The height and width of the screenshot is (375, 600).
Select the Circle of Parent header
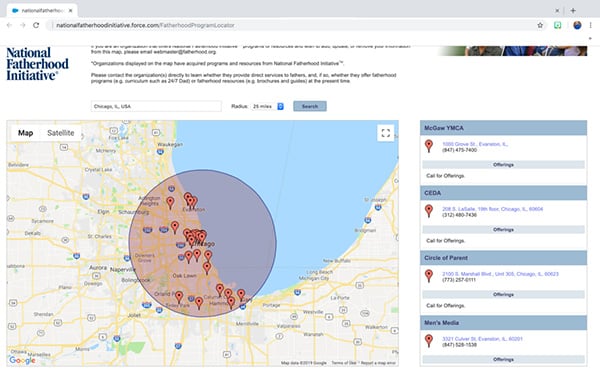click(x=504, y=258)
